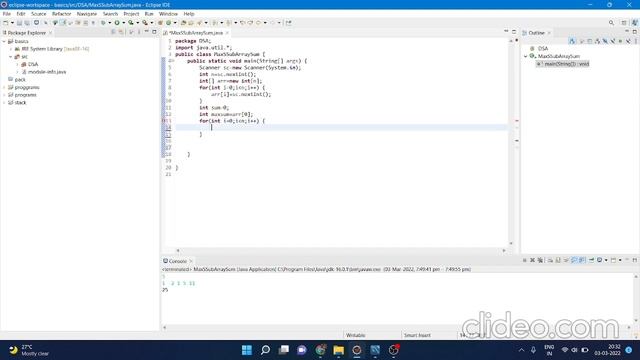Click the green Run toolbar icon

117,23
